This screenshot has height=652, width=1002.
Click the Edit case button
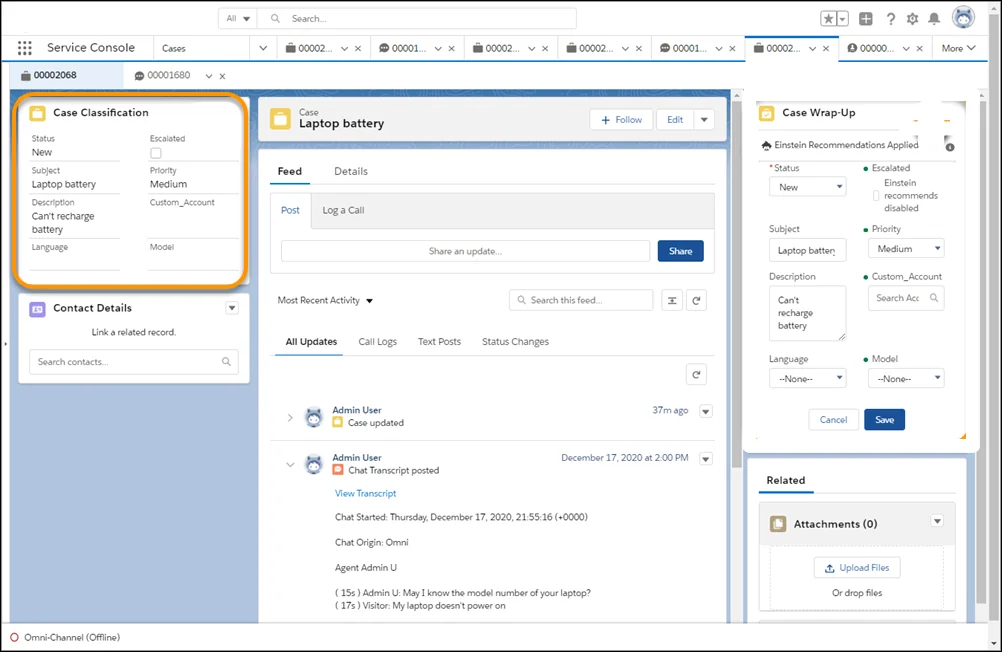(x=675, y=120)
